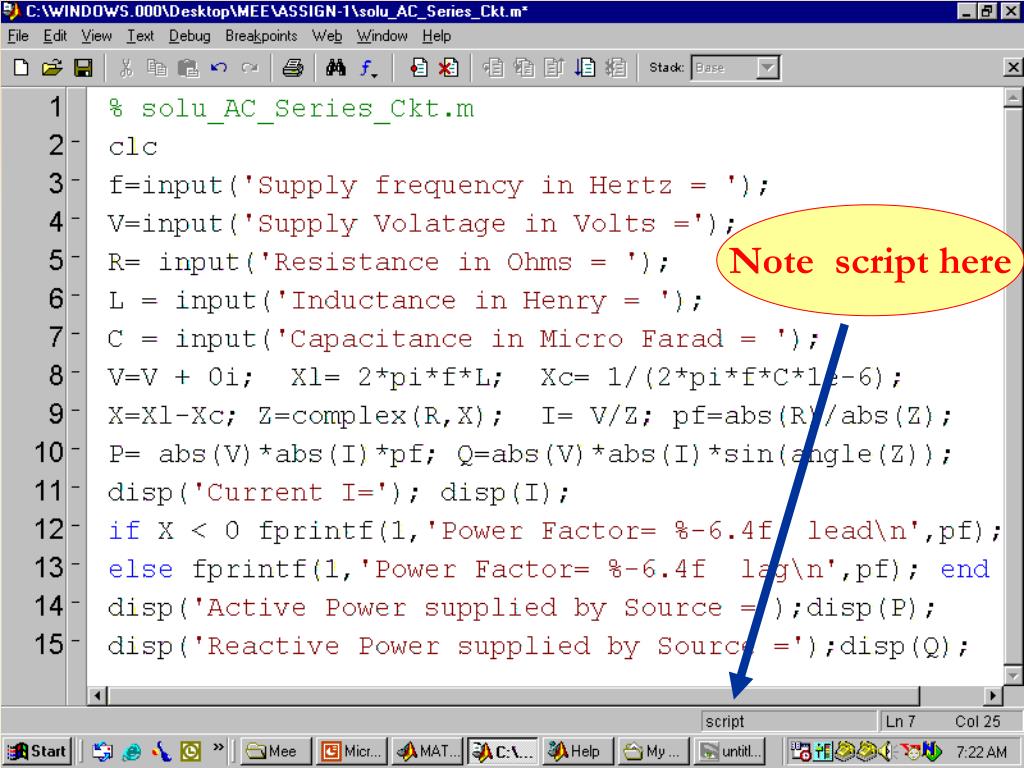Open the Edit menu
The width and height of the screenshot is (1024, 768).
coord(55,37)
